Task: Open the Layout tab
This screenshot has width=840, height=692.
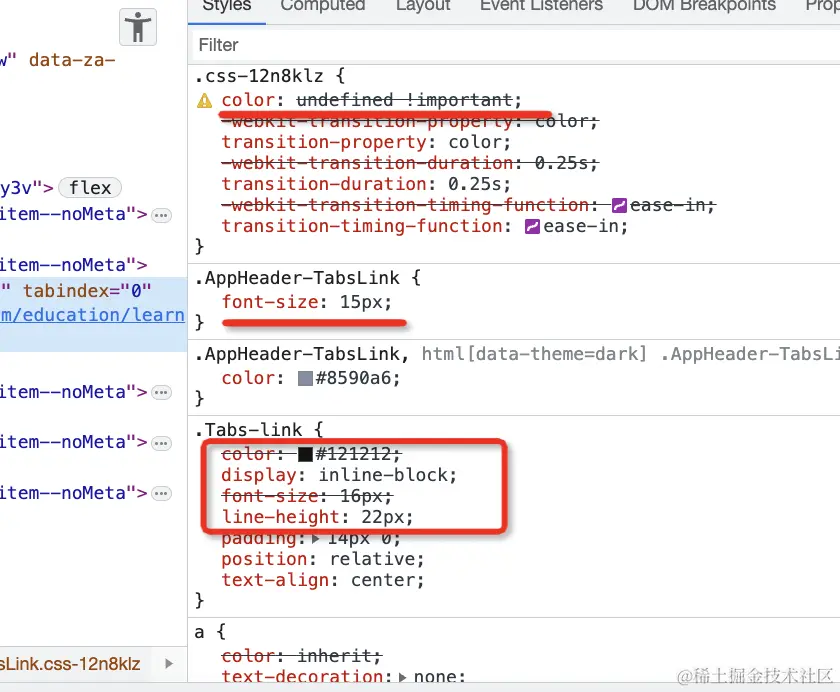Action: point(423,5)
